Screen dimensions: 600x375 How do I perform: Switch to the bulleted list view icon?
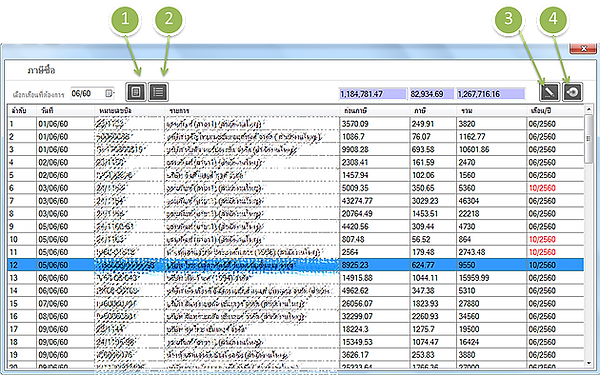click(x=158, y=92)
